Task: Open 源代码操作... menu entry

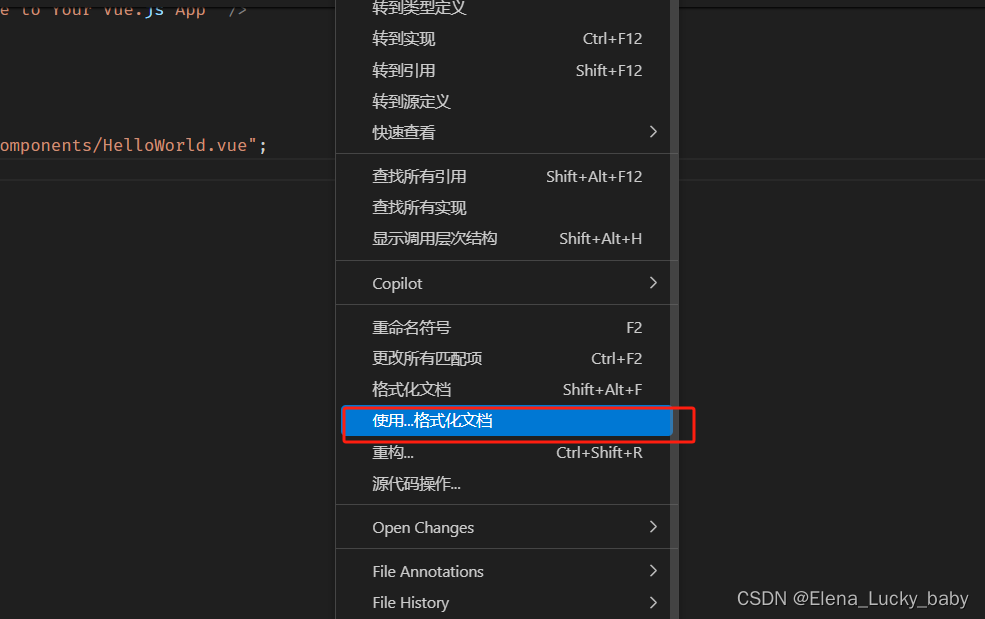Action: click(x=506, y=484)
